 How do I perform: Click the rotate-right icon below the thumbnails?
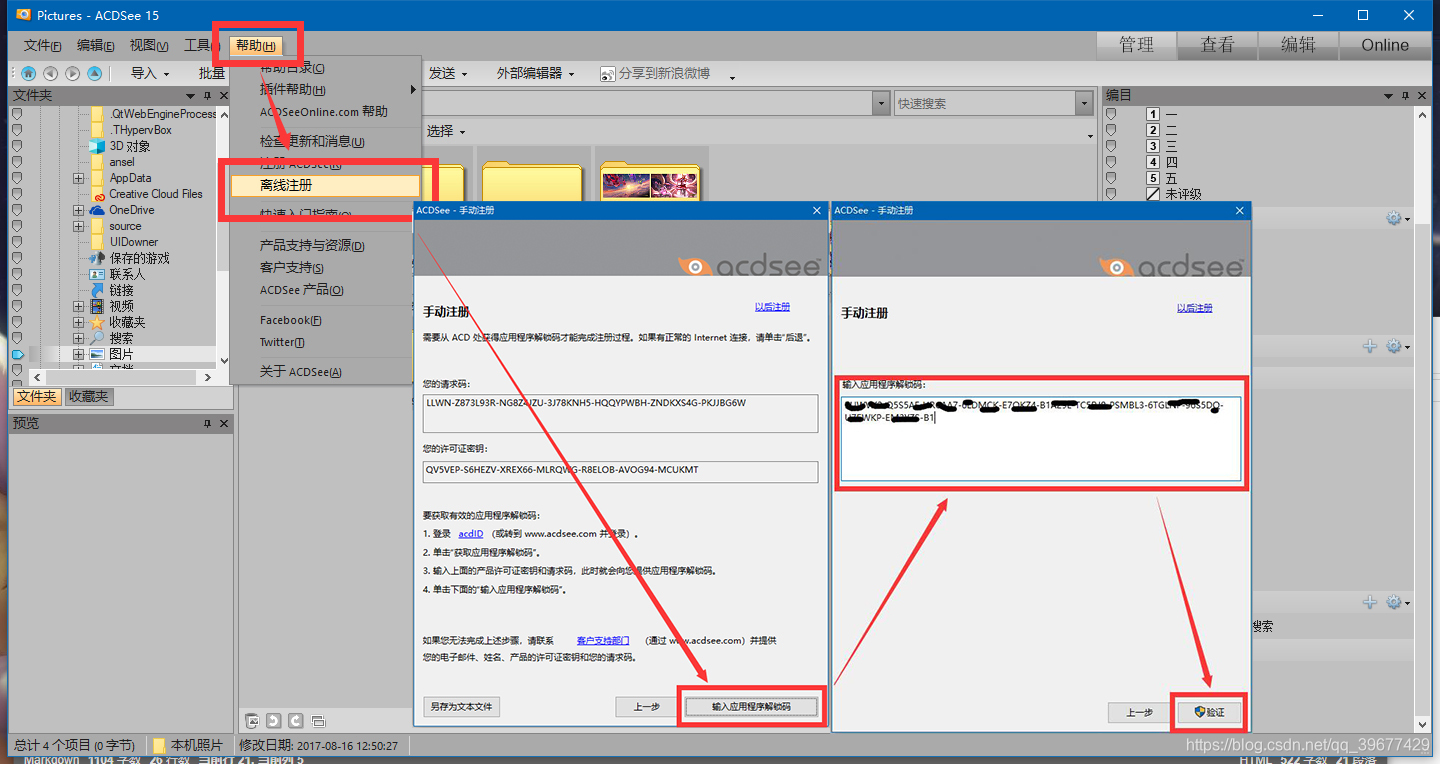coord(296,721)
